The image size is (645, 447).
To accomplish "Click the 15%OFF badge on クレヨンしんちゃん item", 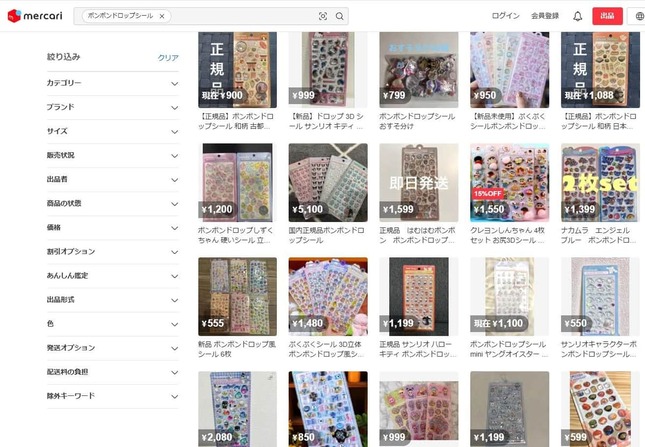I will pos(488,194).
